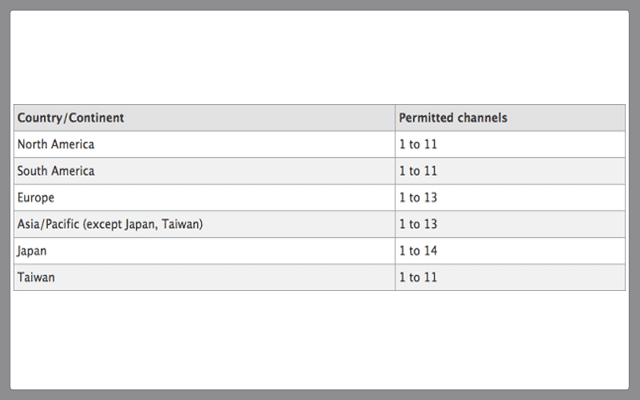The height and width of the screenshot is (400, 640).
Task: Click the 1 to 14 channels cell
Action: point(418,251)
